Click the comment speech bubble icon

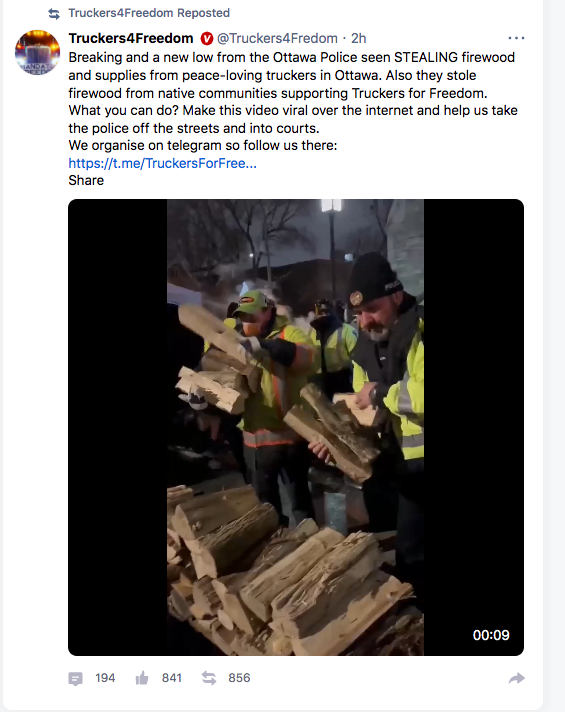pos(75,678)
